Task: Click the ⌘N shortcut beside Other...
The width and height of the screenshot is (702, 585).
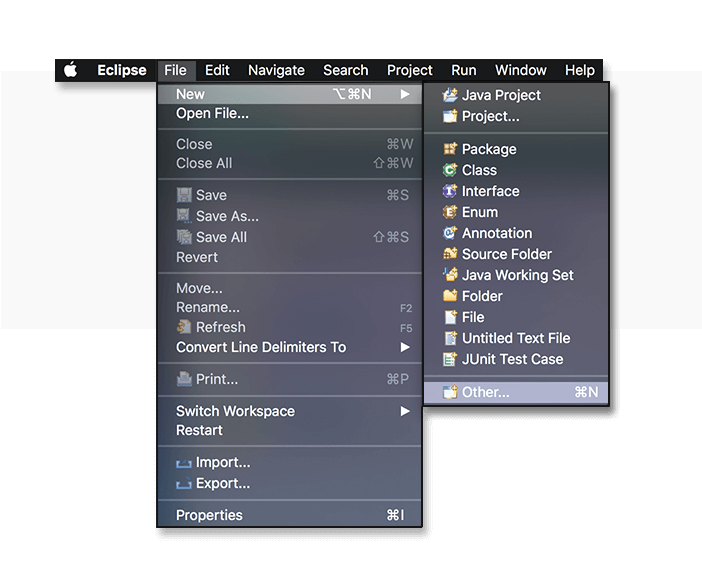Action: (586, 392)
